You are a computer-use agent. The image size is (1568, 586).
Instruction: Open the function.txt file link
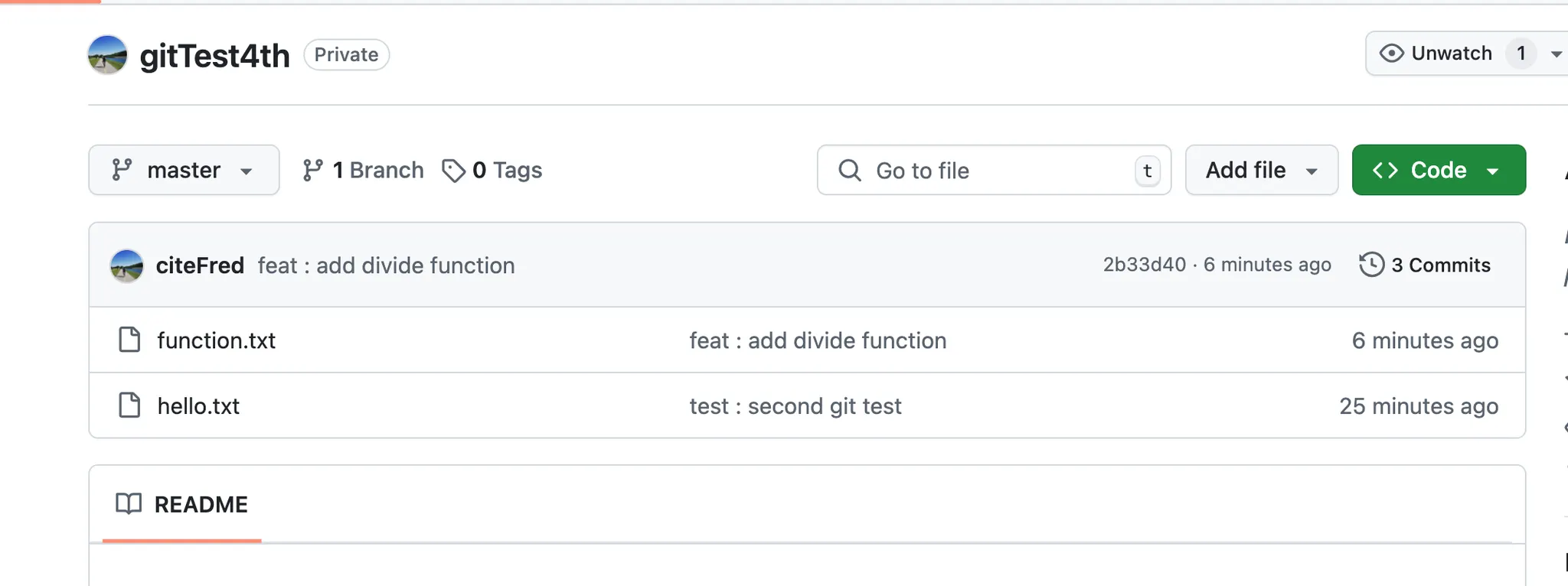tap(216, 340)
